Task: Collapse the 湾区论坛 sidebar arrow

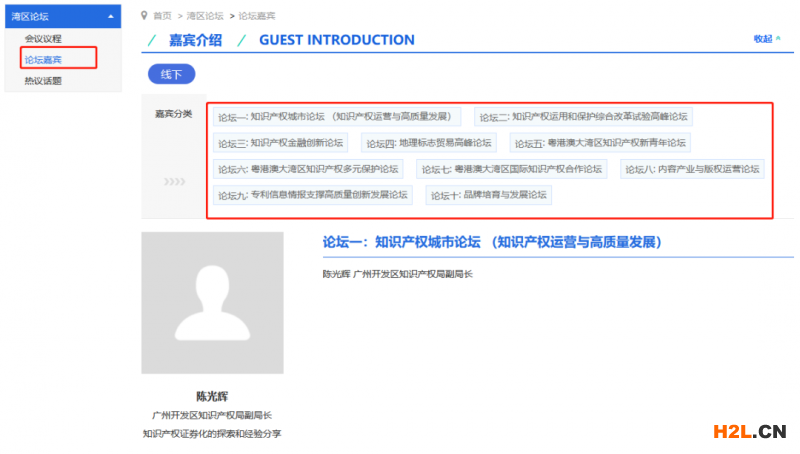Action: (109, 16)
